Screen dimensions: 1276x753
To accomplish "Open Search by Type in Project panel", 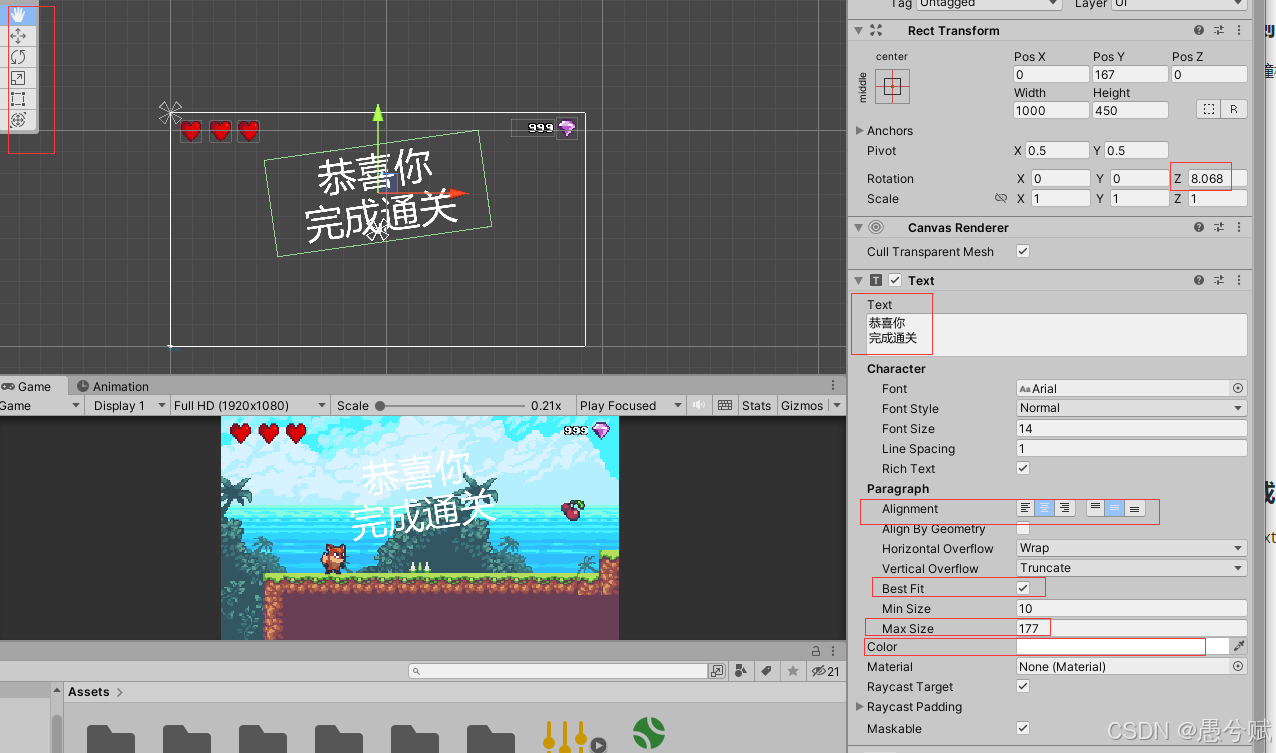I will 742,671.
